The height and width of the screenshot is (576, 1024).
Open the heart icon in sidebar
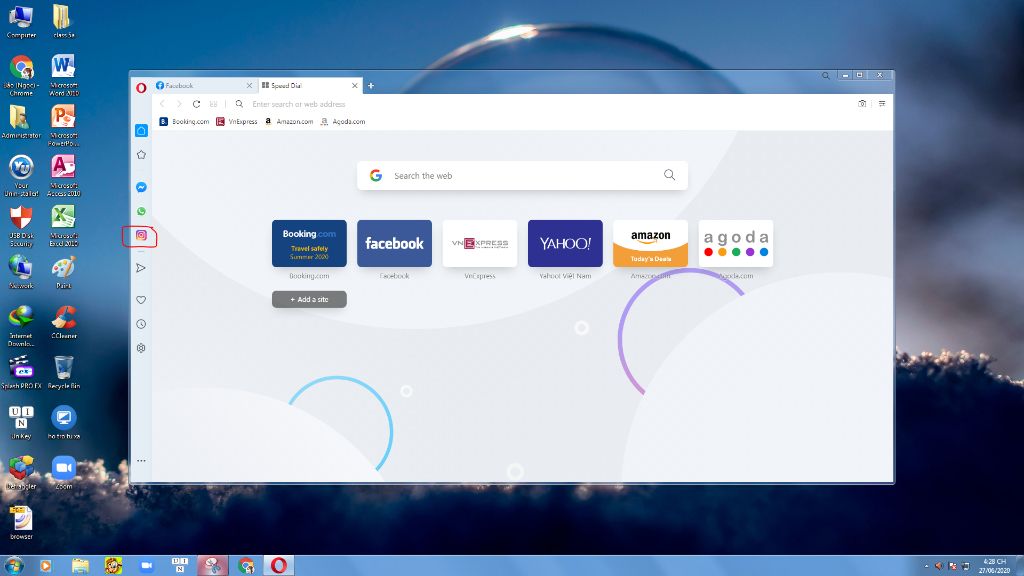pyautogui.click(x=141, y=300)
